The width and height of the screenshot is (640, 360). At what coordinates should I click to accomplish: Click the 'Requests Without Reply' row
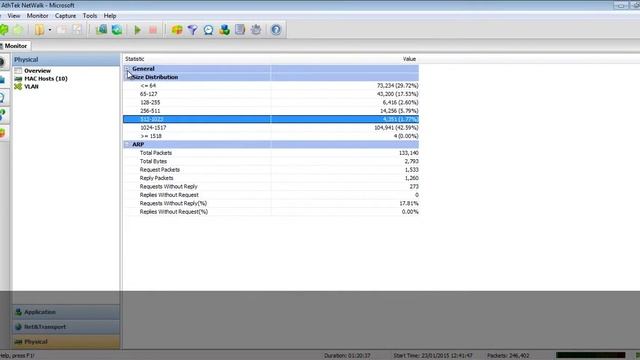click(x=271, y=186)
